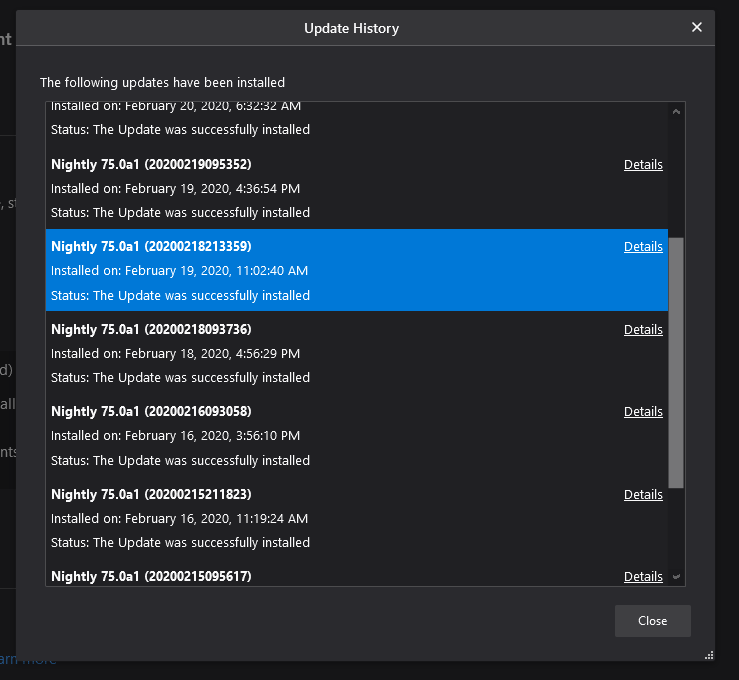Select Nightly 75.0a1 (20200218213359) entry

[357, 270]
